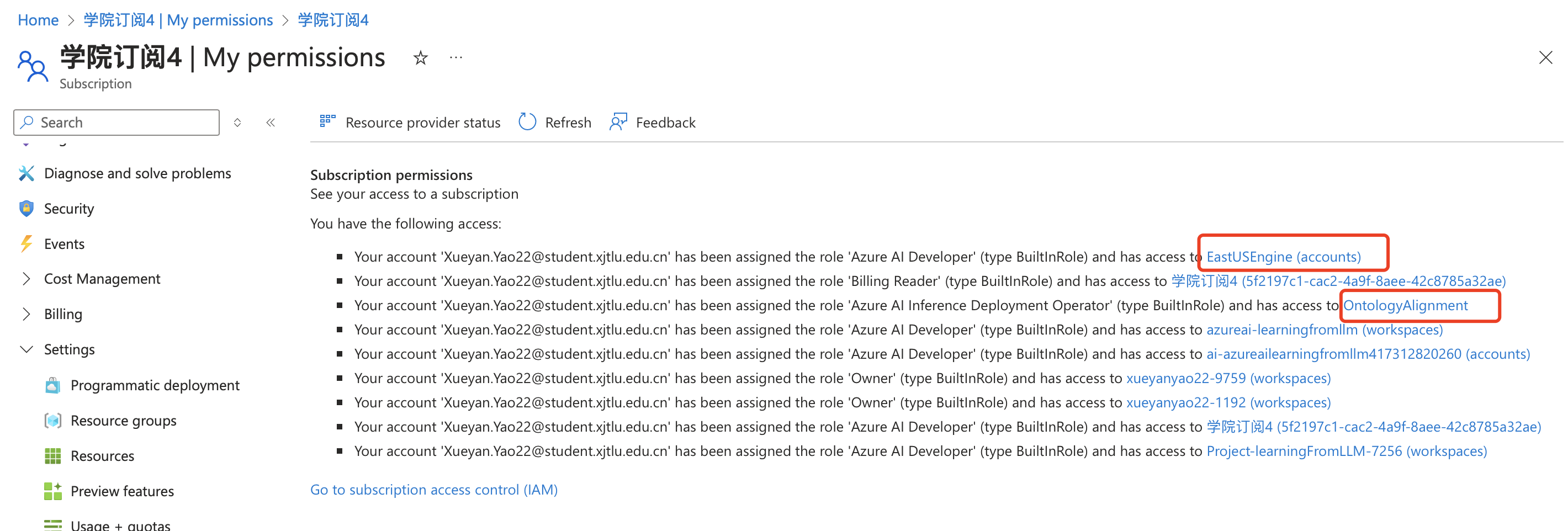
Task: Close the My permissions blade
Action: (x=1545, y=58)
